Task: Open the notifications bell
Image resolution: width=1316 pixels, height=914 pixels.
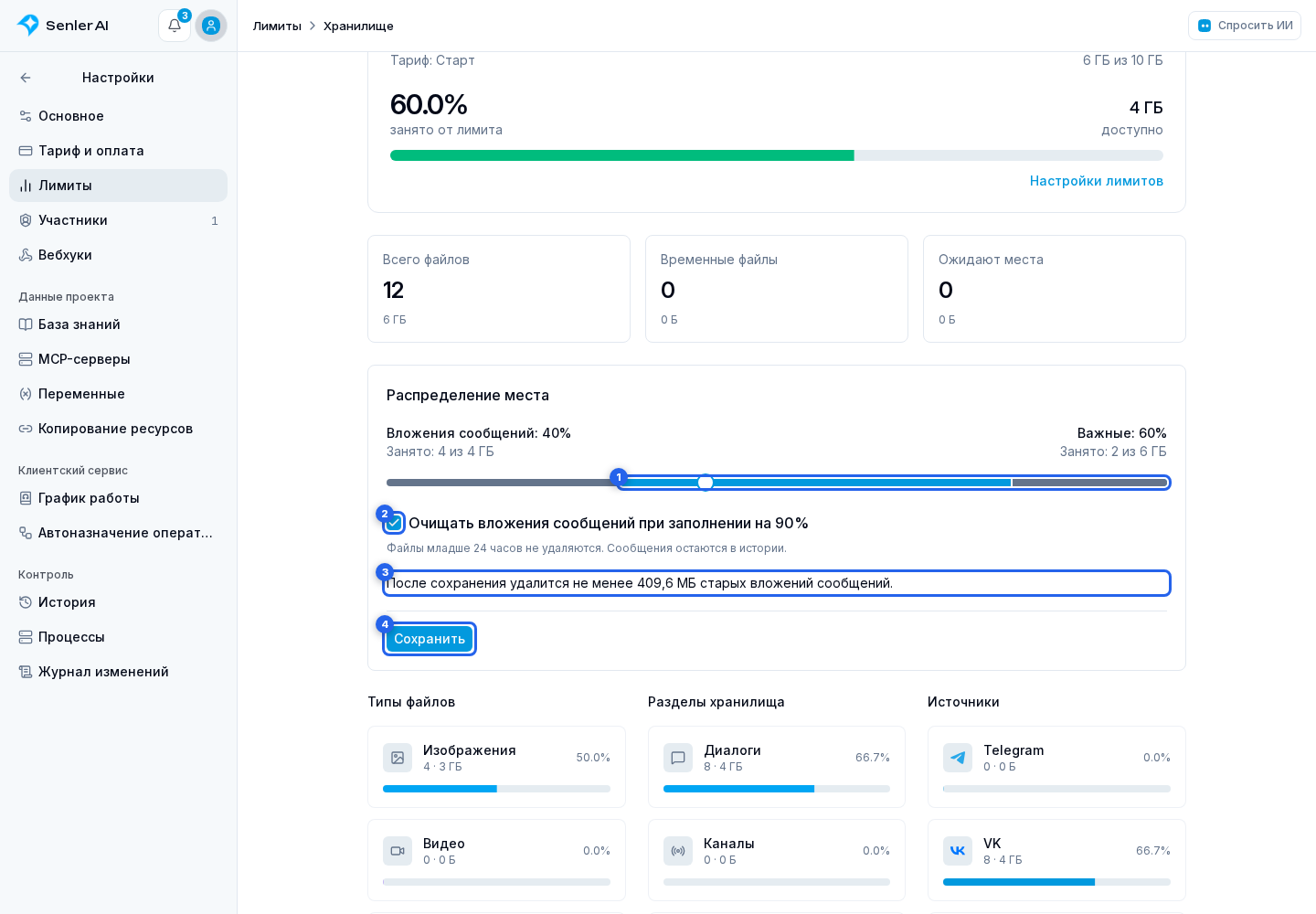Action: tap(175, 26)
